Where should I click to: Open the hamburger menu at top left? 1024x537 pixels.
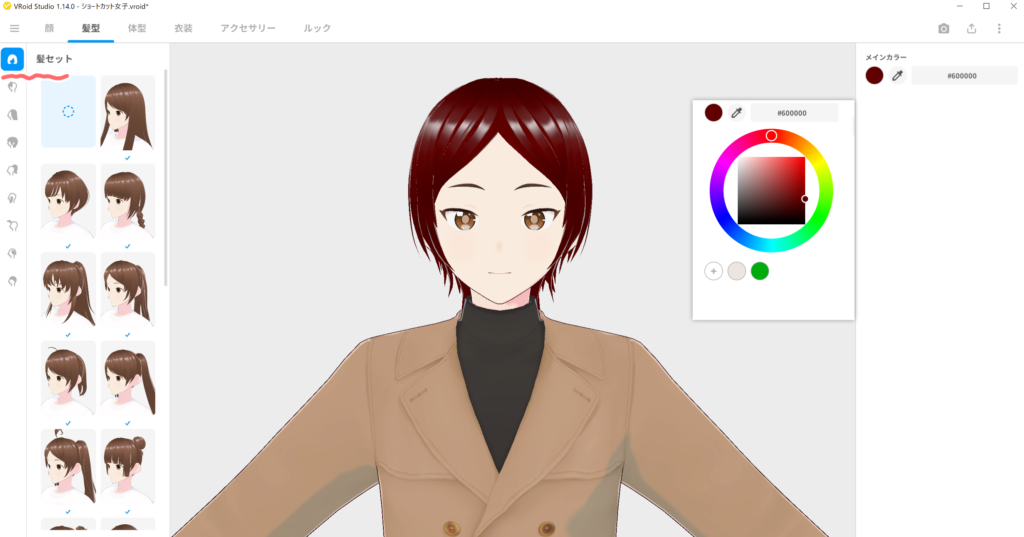coord(14,29)
